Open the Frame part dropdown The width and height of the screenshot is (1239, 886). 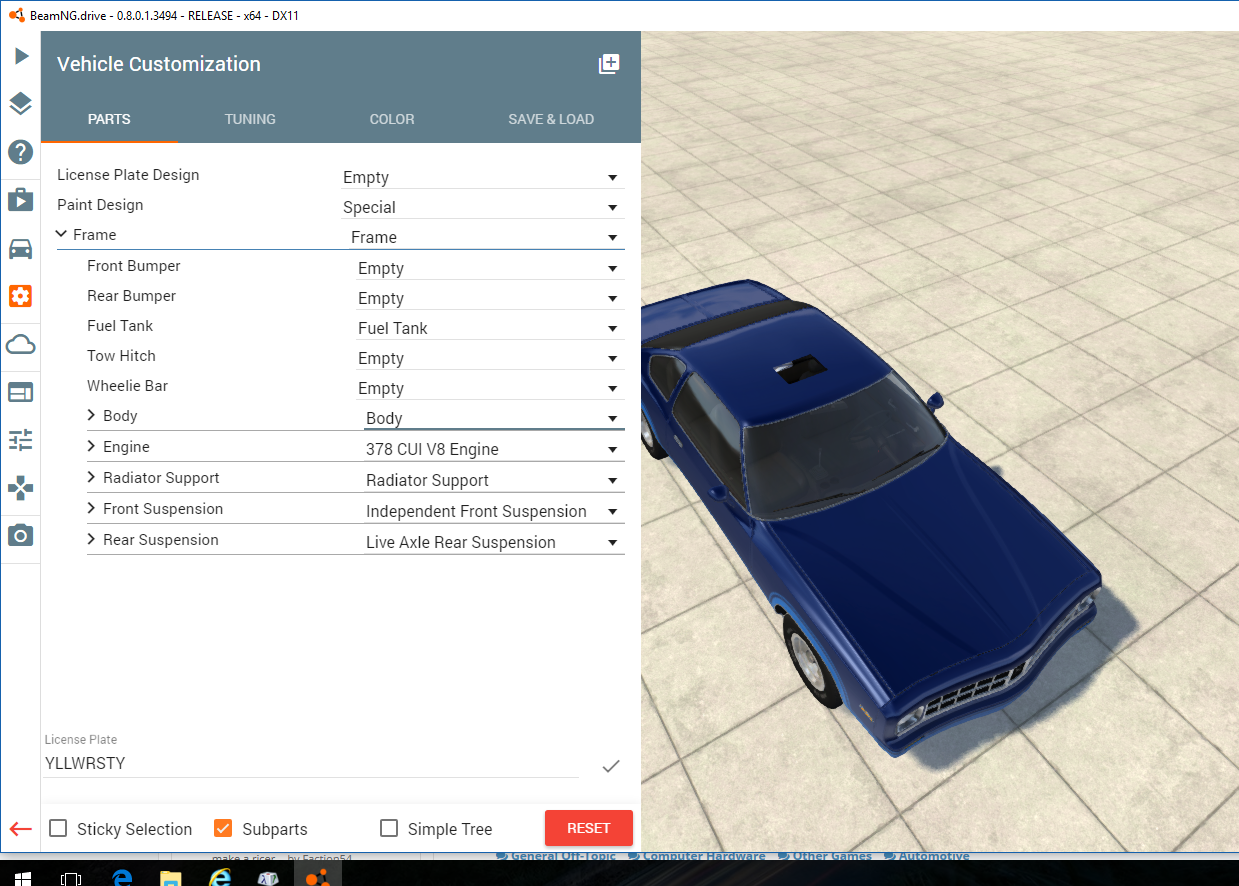[487, 237]
